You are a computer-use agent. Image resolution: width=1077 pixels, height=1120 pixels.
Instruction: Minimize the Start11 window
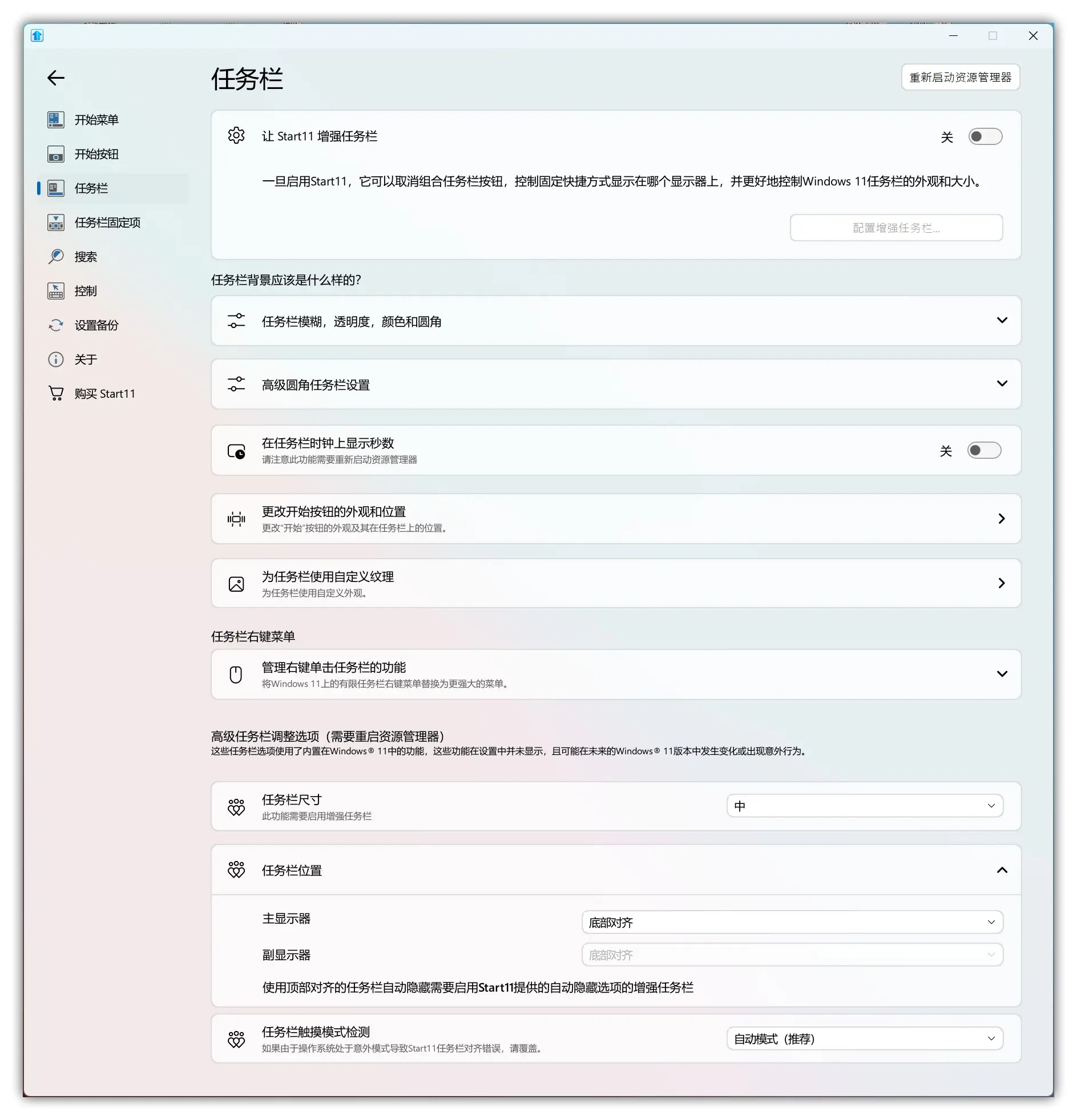pos(953,35)
